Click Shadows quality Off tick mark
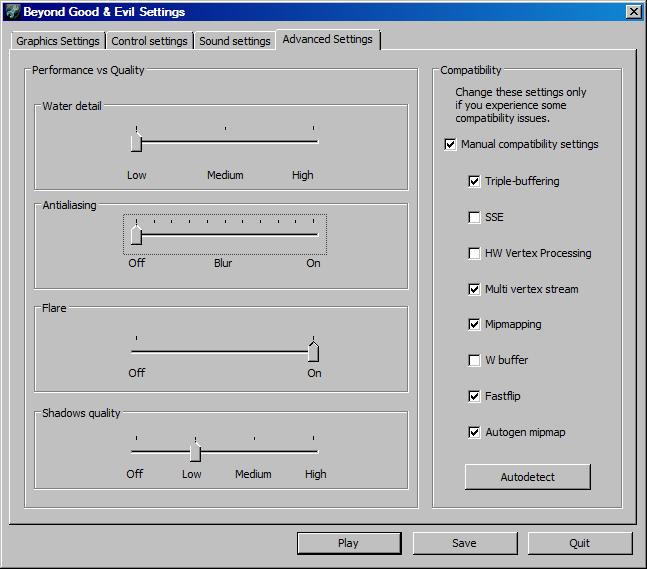The height and width of the screenshot is (569, 647). [136, 438]
